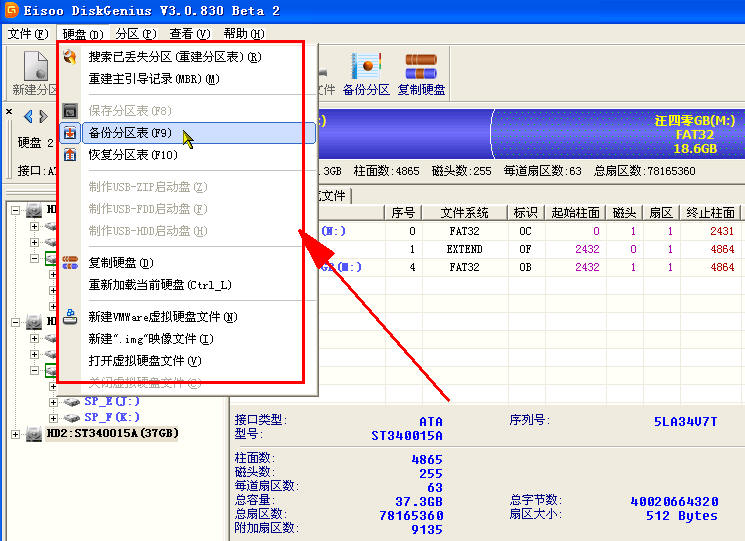Click the 备份分区 toolbar icon
Screen dimensions: 745x541
click(366, 66)
